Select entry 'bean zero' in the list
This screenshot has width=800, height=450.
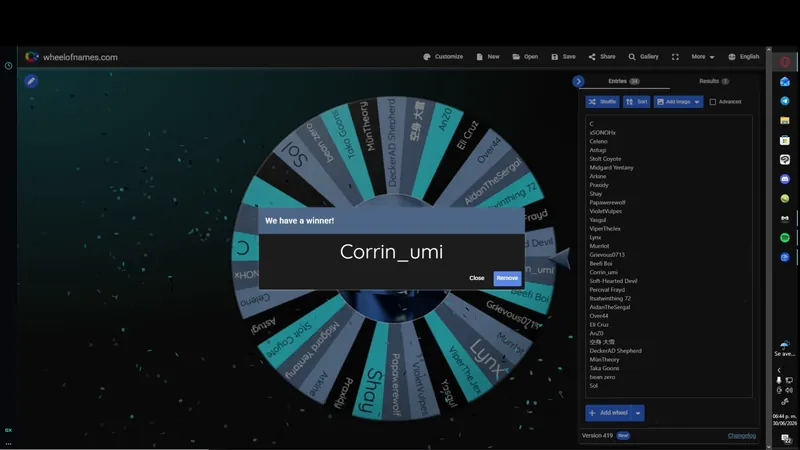[x=602, y=377]
